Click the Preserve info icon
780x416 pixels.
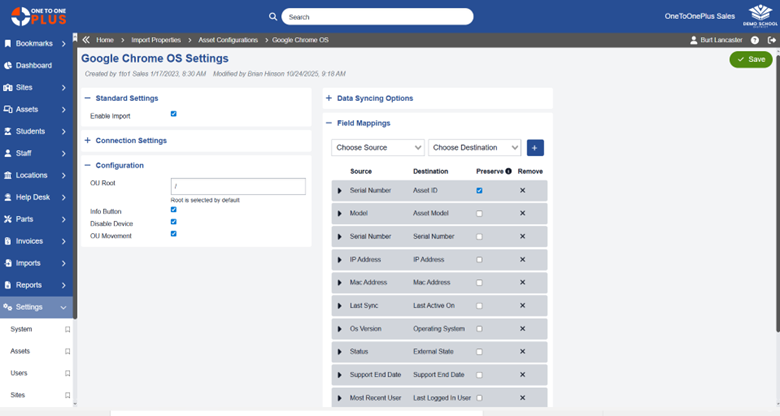click(509, 171)
